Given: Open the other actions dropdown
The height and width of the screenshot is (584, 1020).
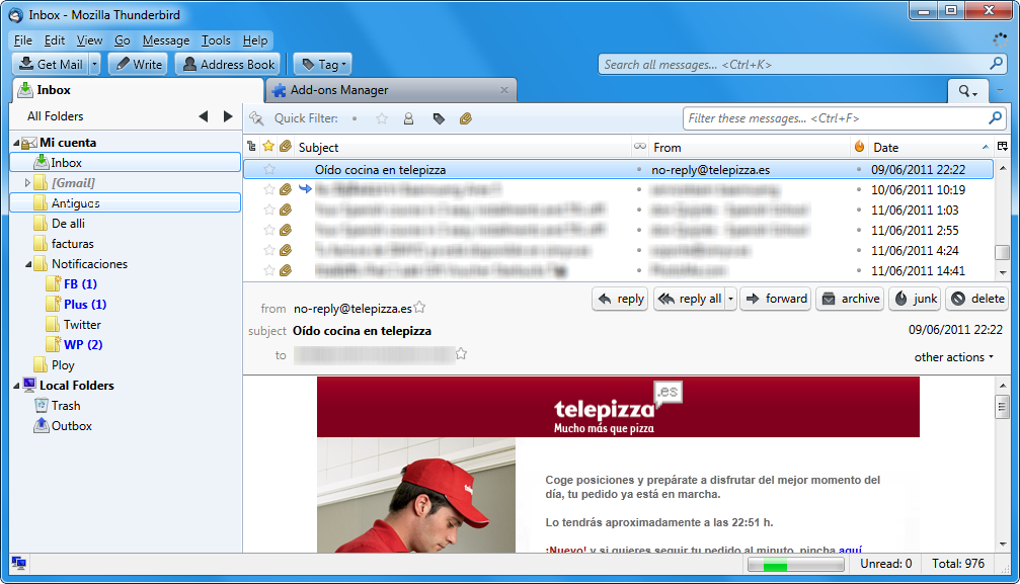Looking at the screenshot, I should [x=954, y=357].
